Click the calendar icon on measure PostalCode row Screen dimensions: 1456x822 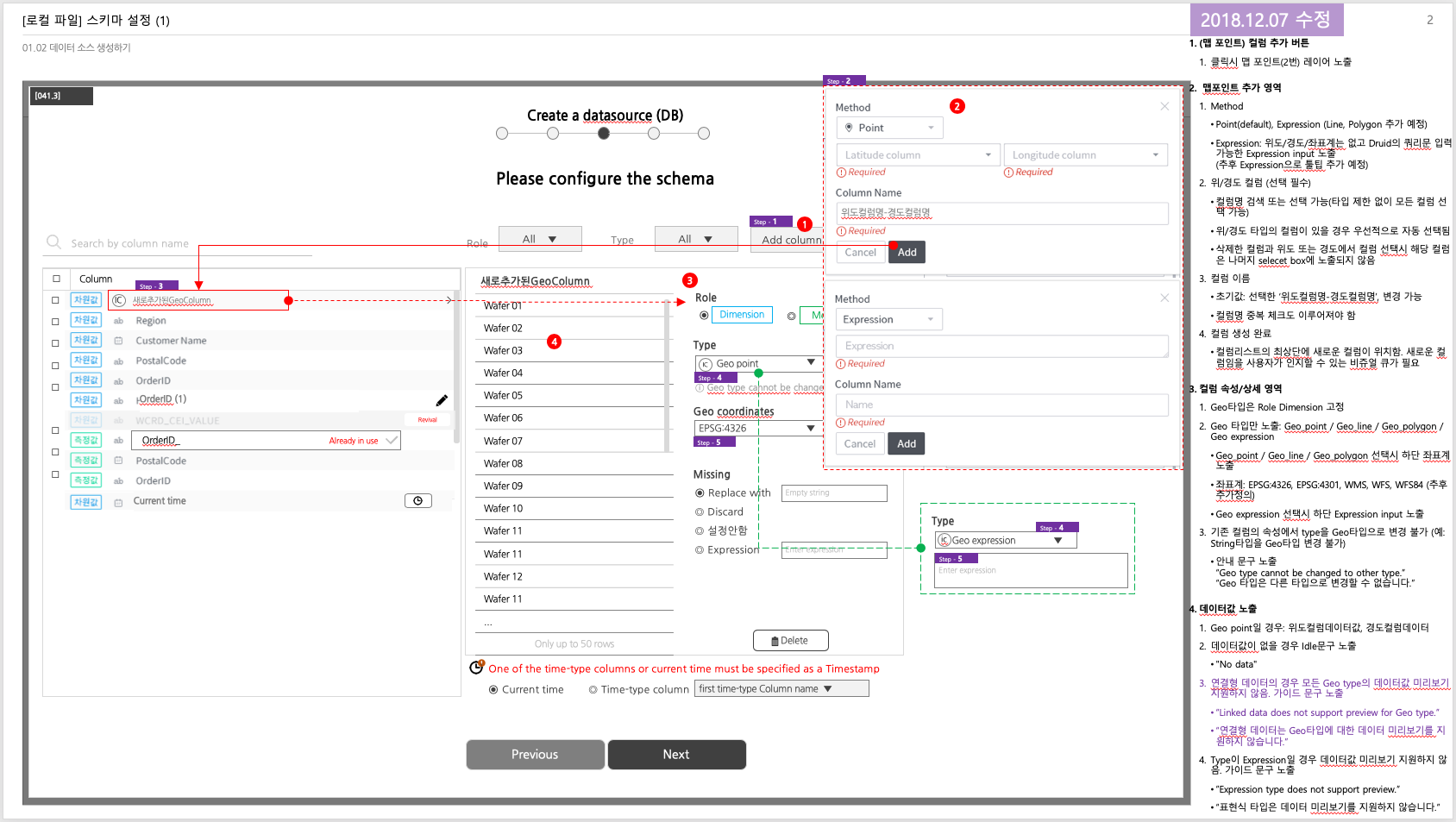119,461
